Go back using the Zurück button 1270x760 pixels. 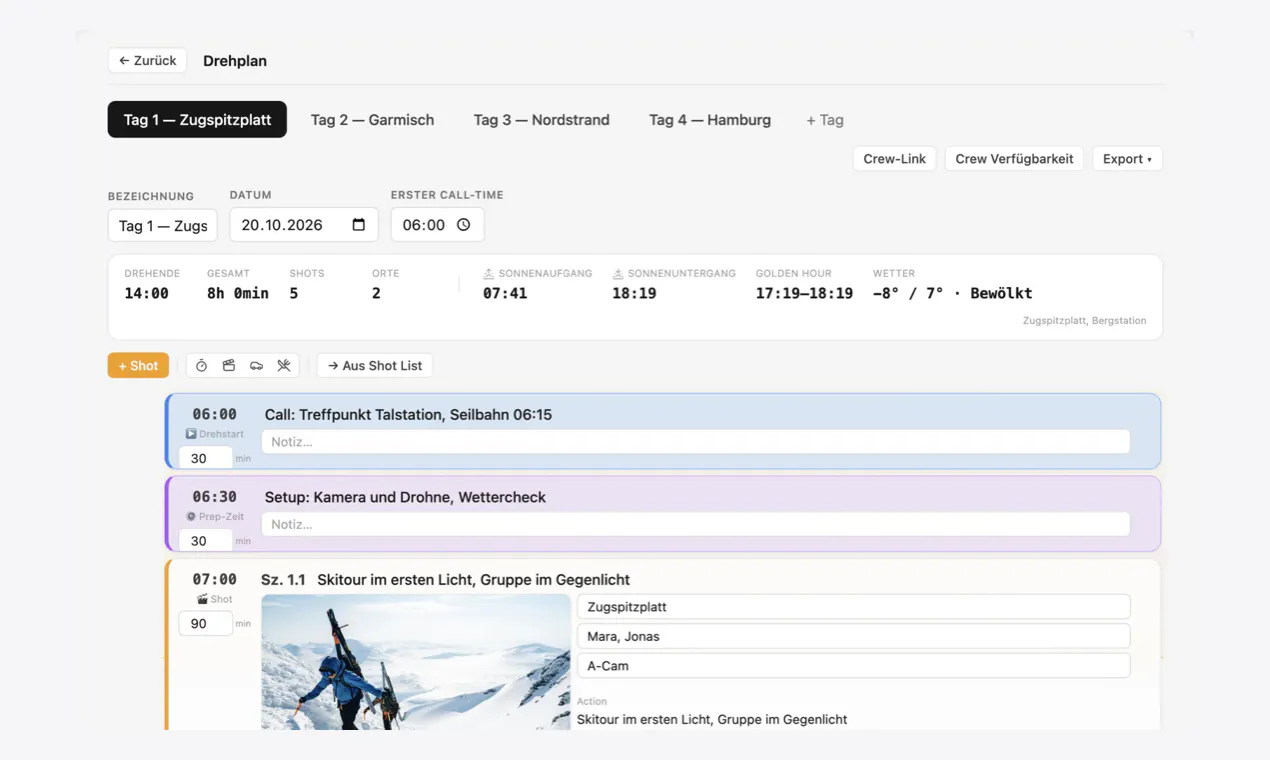(x=148, y=61)
